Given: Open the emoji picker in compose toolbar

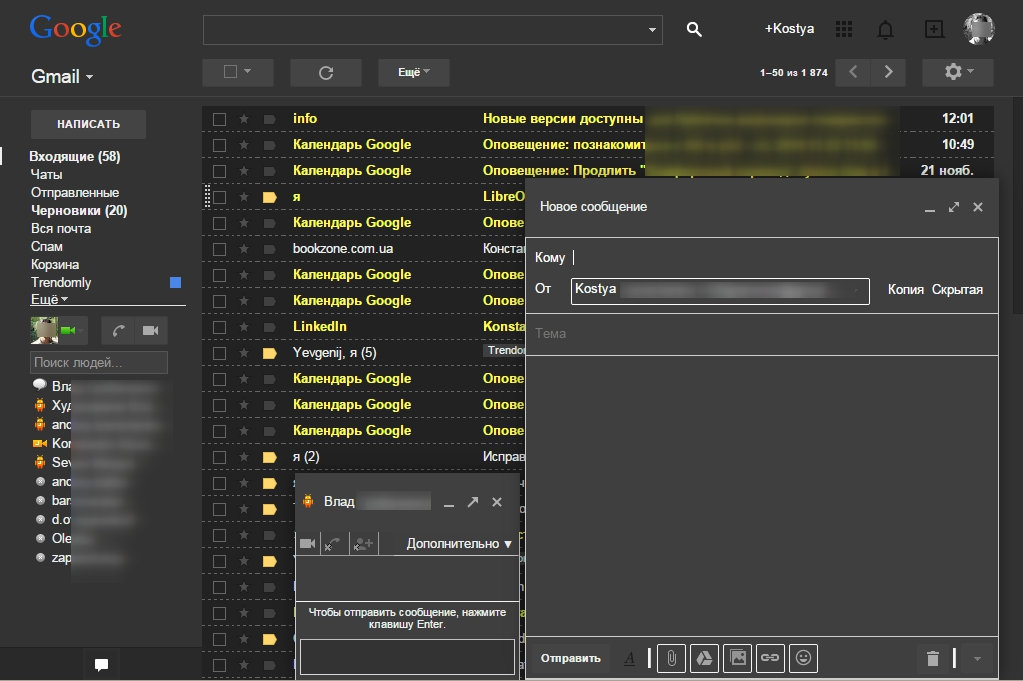Looking at the screenshot, I should tap(802, 658).
